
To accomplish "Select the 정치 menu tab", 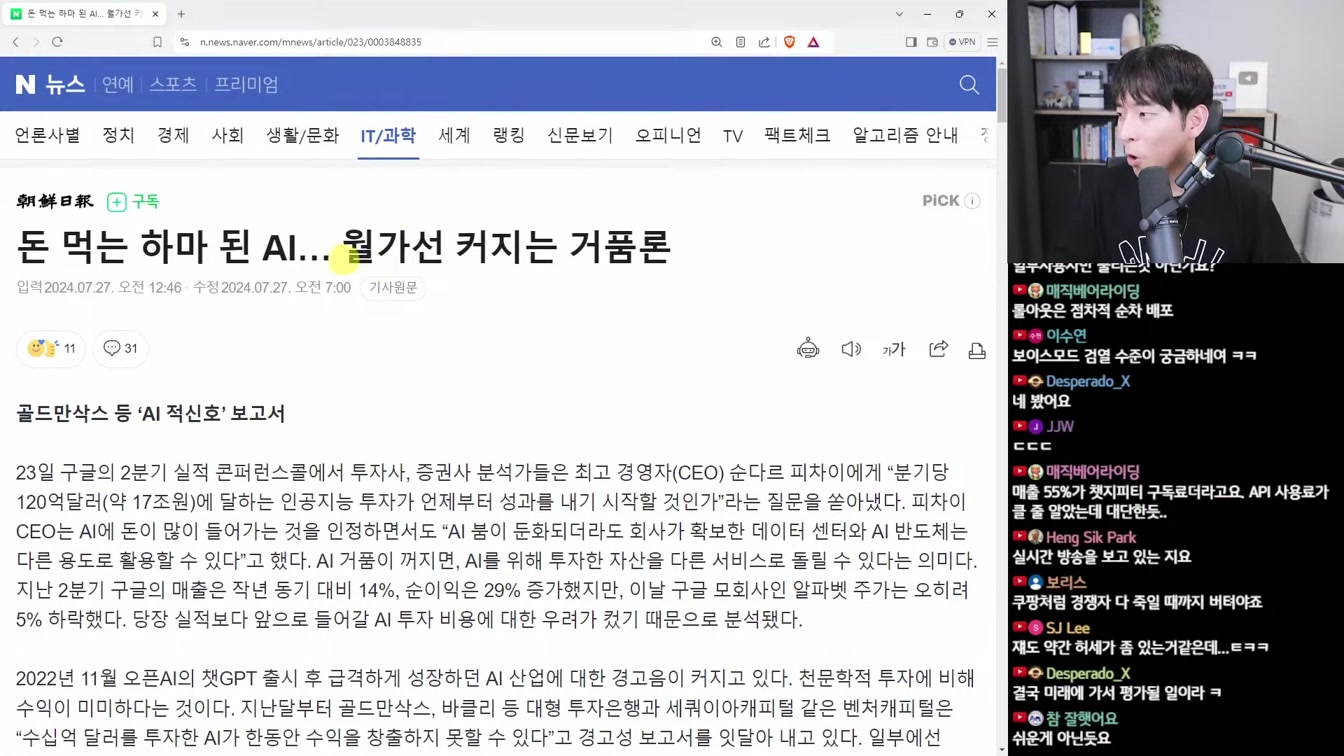I will pyautogui.click(x=118, y=135).
